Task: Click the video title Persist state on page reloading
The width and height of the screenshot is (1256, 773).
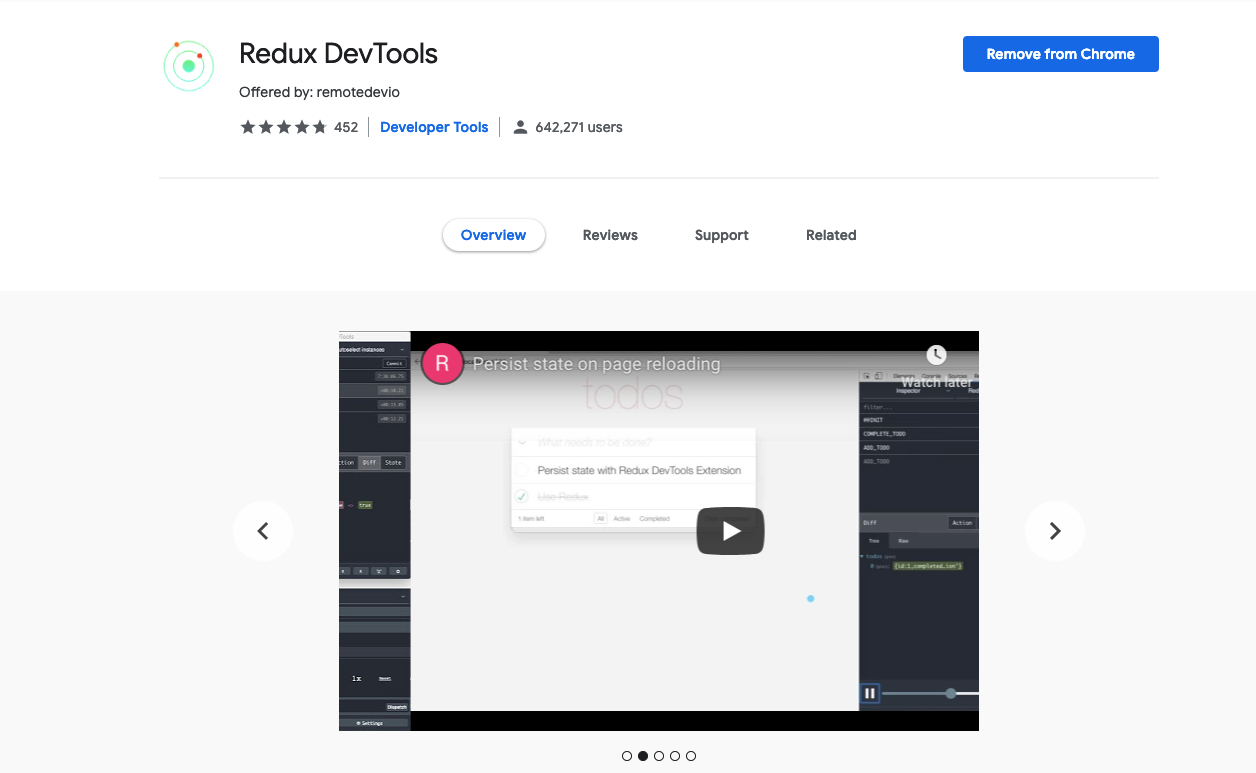Action: point(596,364)
